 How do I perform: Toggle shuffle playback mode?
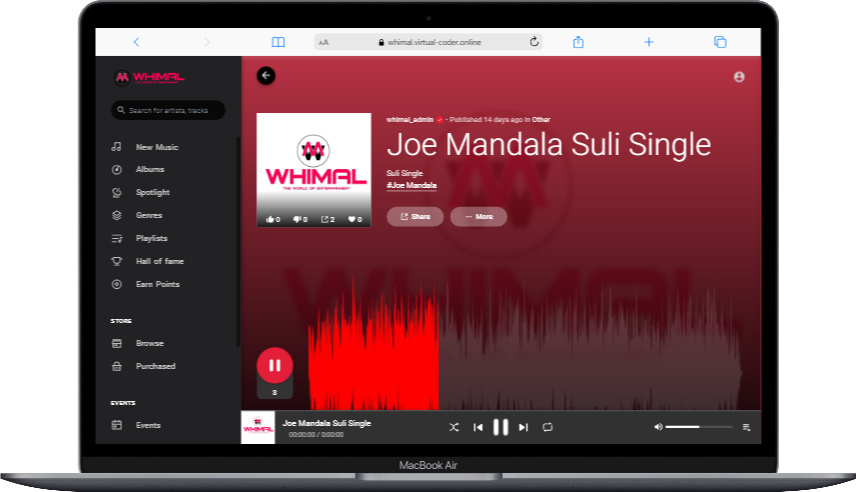(453, 427)
